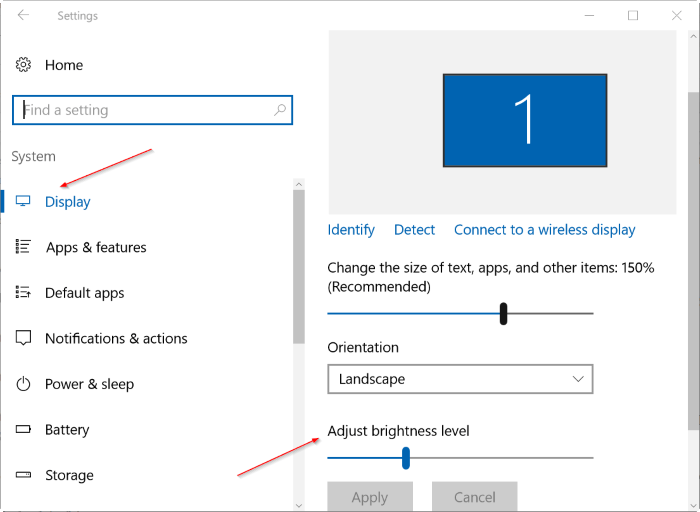Click the Battery icon in sidebar
This screenshot has width=700, height=512.
tap(24, 430)
